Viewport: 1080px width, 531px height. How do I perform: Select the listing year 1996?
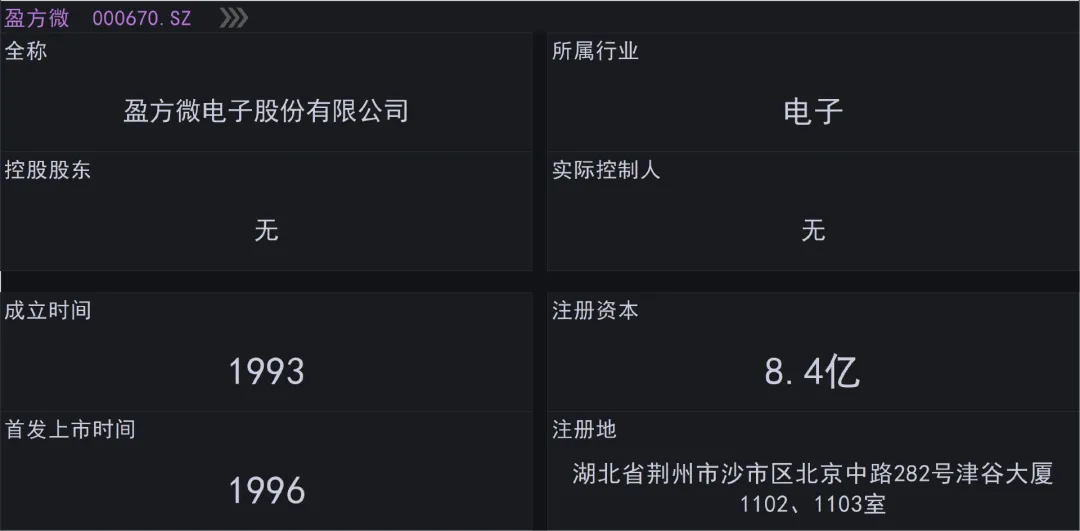click(267, 491)
